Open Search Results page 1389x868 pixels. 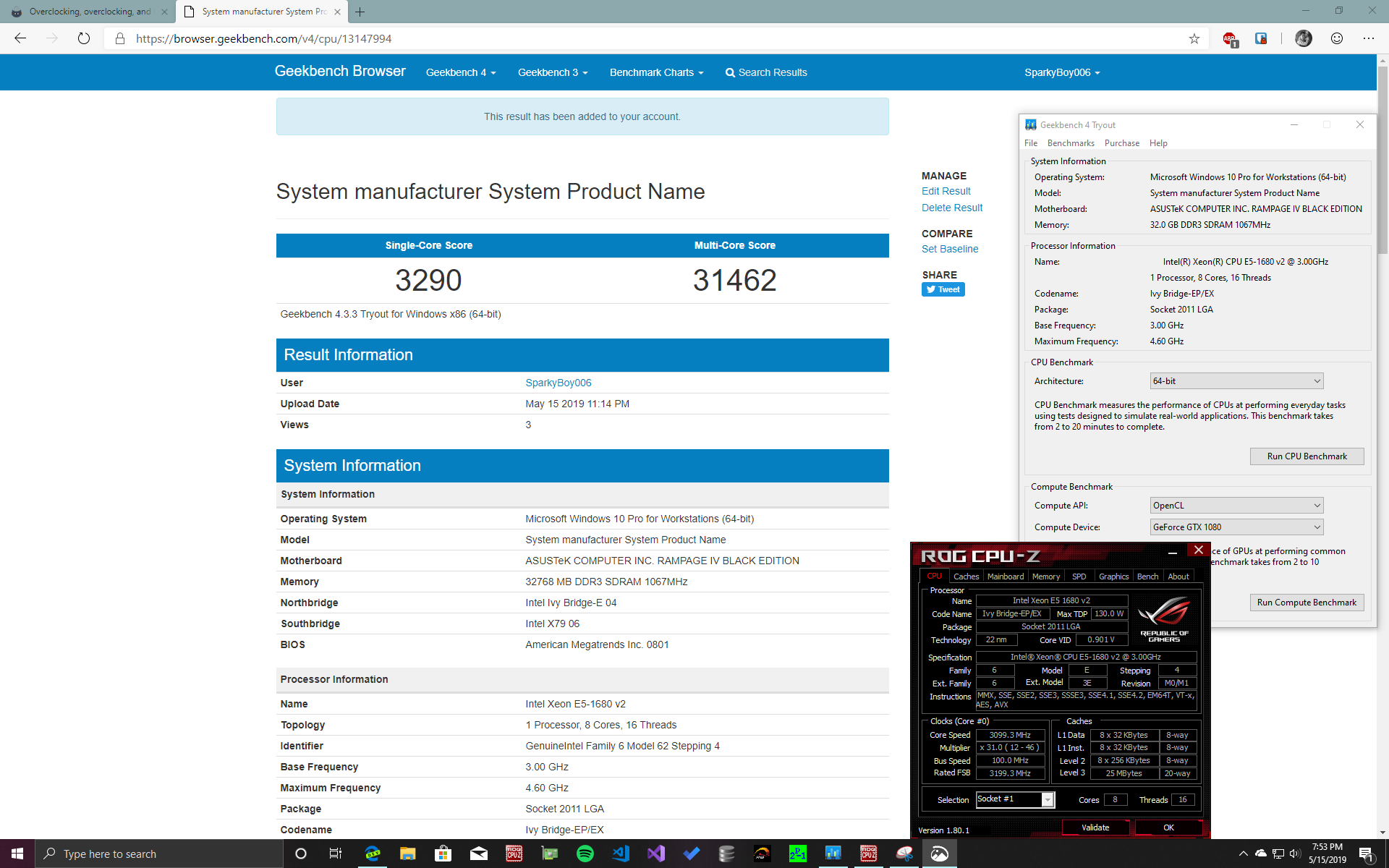tap(766, 72)
